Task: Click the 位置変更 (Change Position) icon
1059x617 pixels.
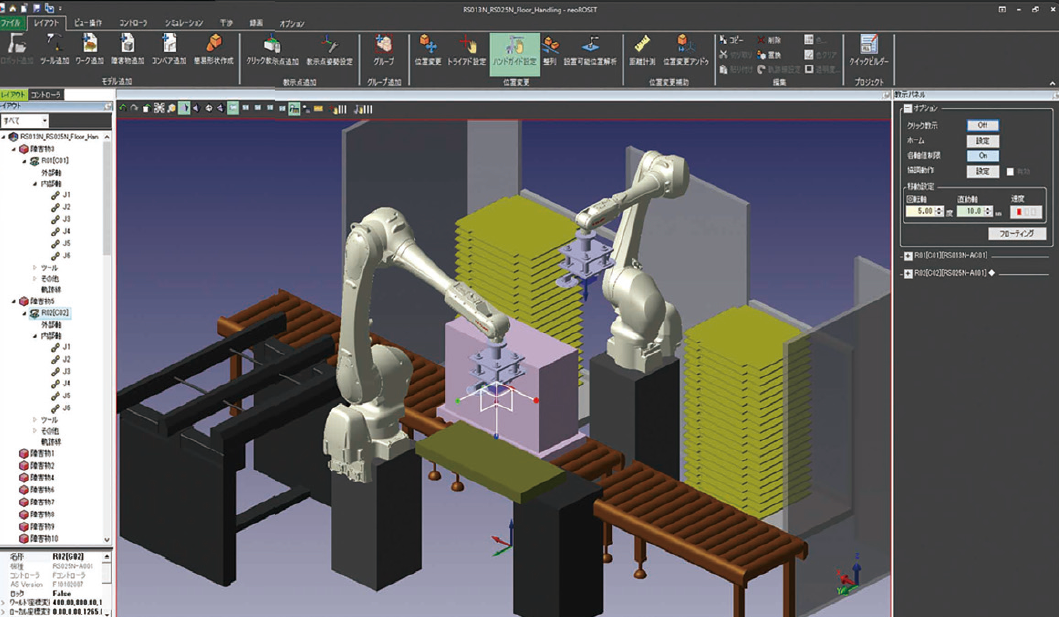Action: coord(427,48)
